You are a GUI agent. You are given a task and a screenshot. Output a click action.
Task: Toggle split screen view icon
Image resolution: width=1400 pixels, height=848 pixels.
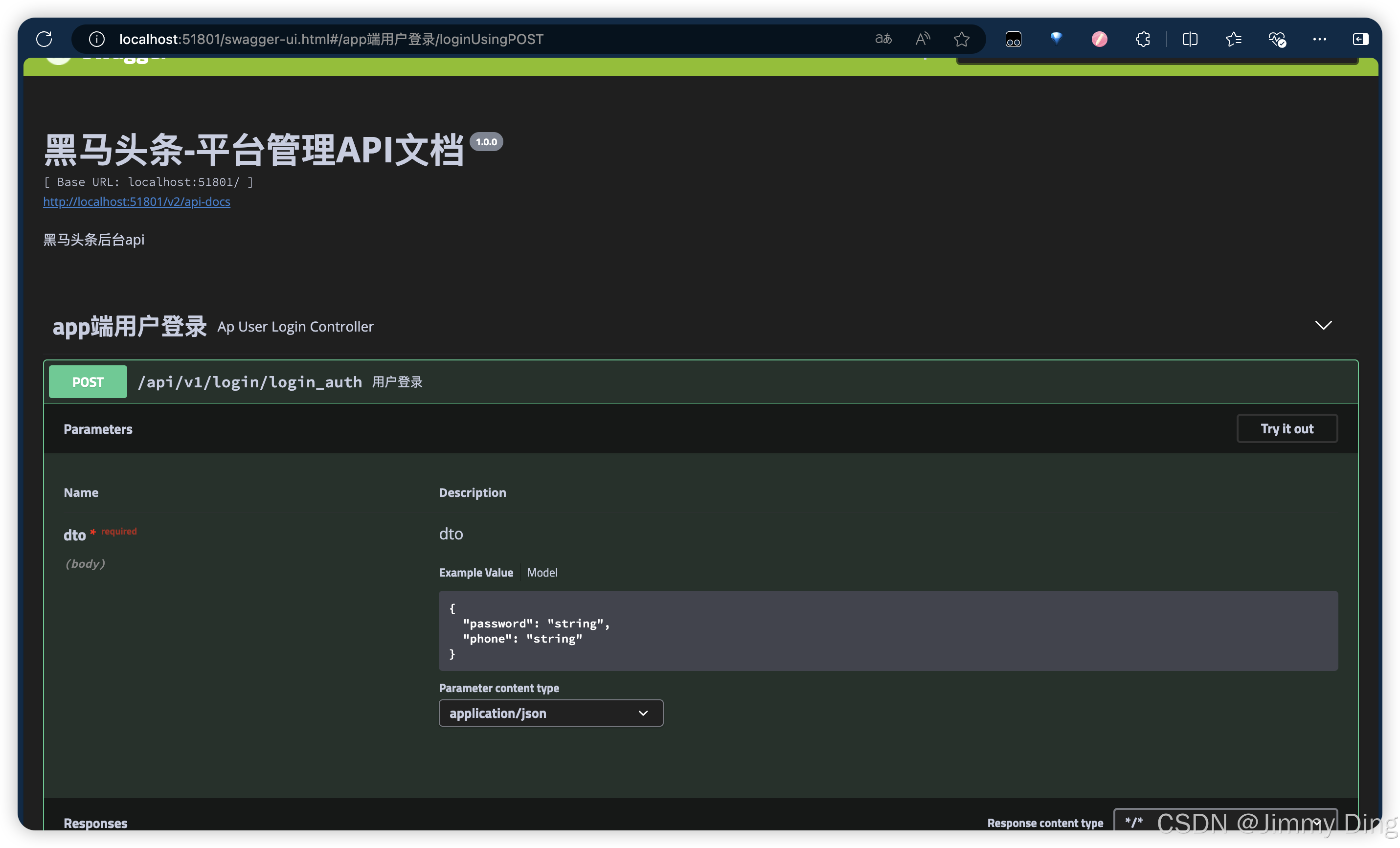click(1190, 39)
